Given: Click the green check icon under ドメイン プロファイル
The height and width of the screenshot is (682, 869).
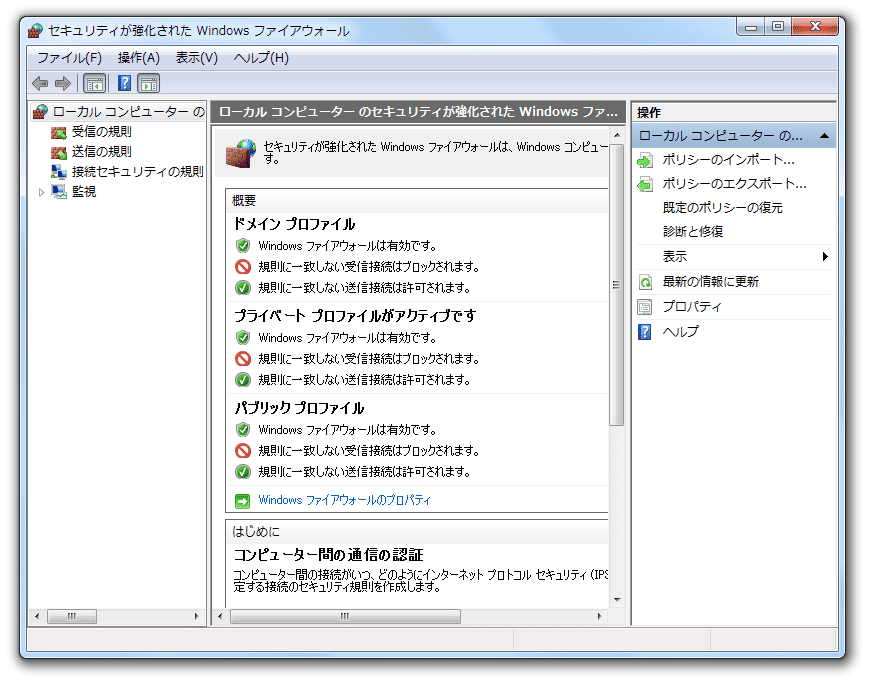Looking at the screenshot, I should click(242, 288).
